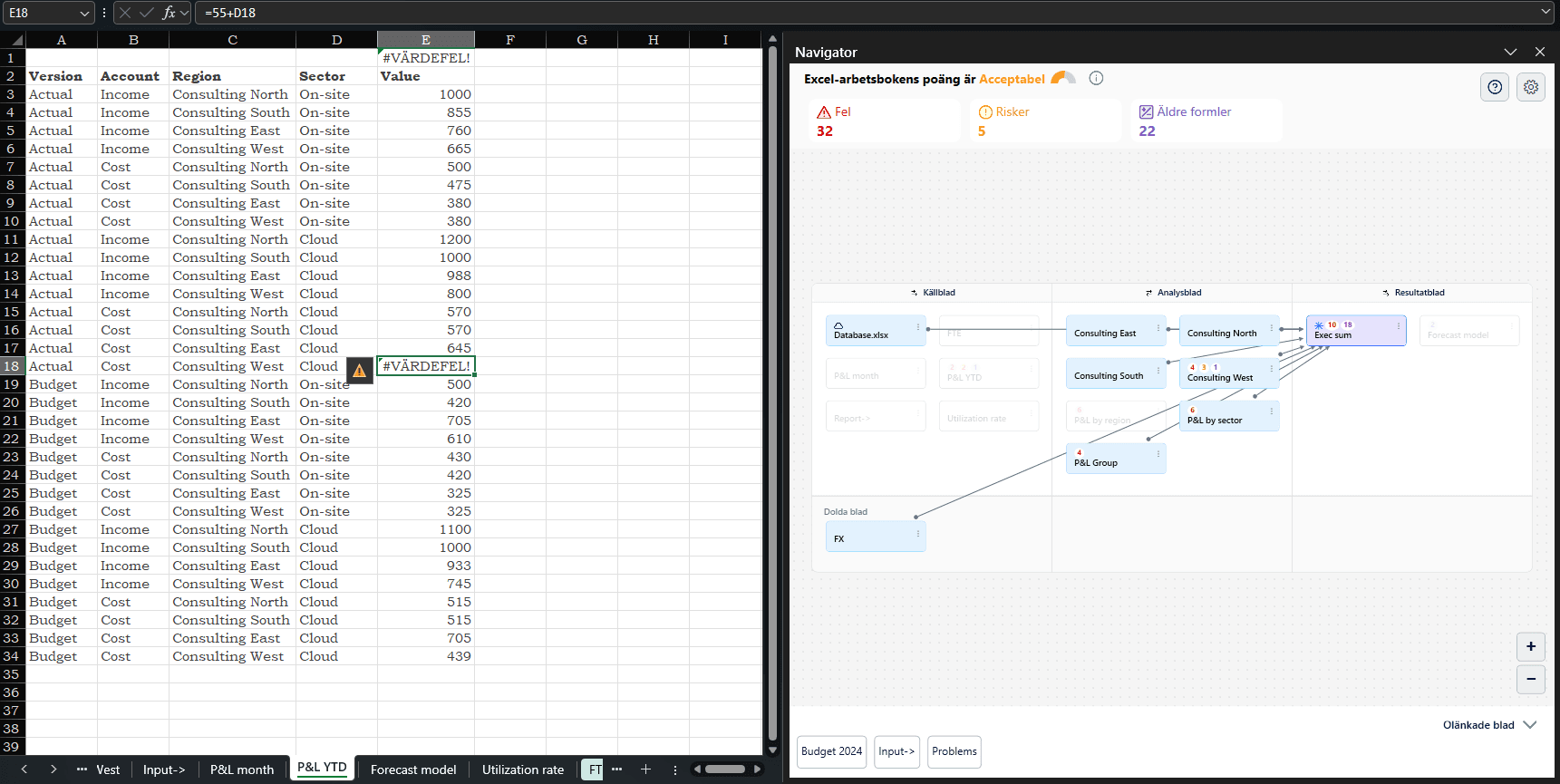Zoom out on the Navigator diagram

coord(1531,679)
